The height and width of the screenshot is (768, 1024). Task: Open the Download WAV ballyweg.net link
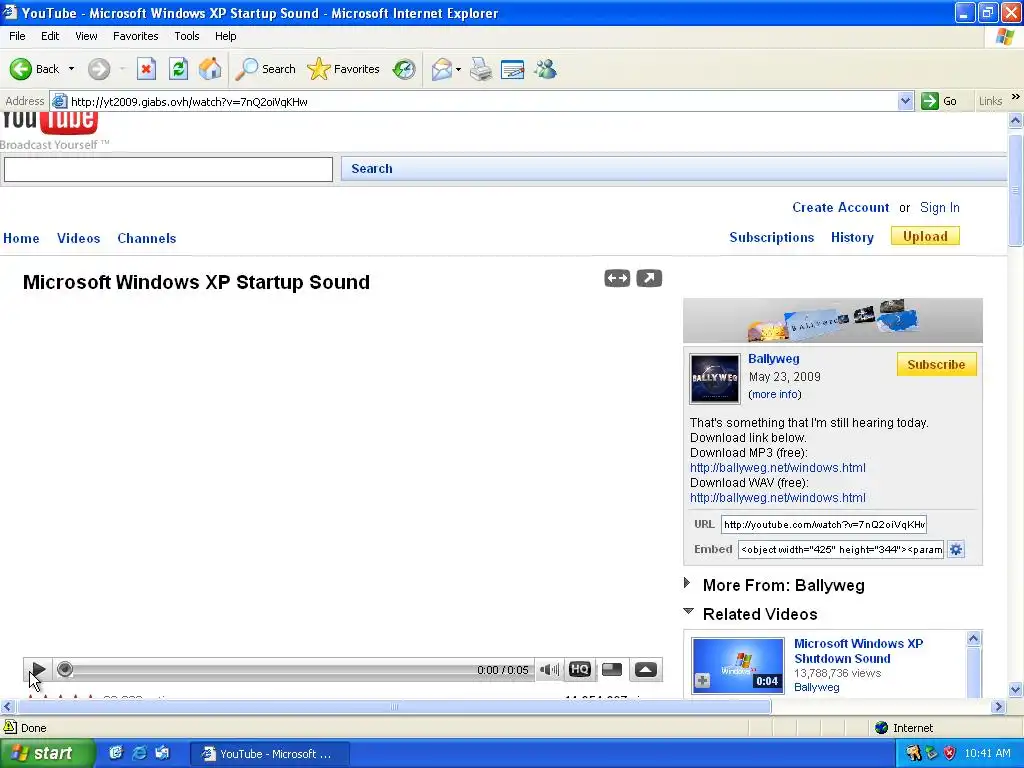(778, 498)
